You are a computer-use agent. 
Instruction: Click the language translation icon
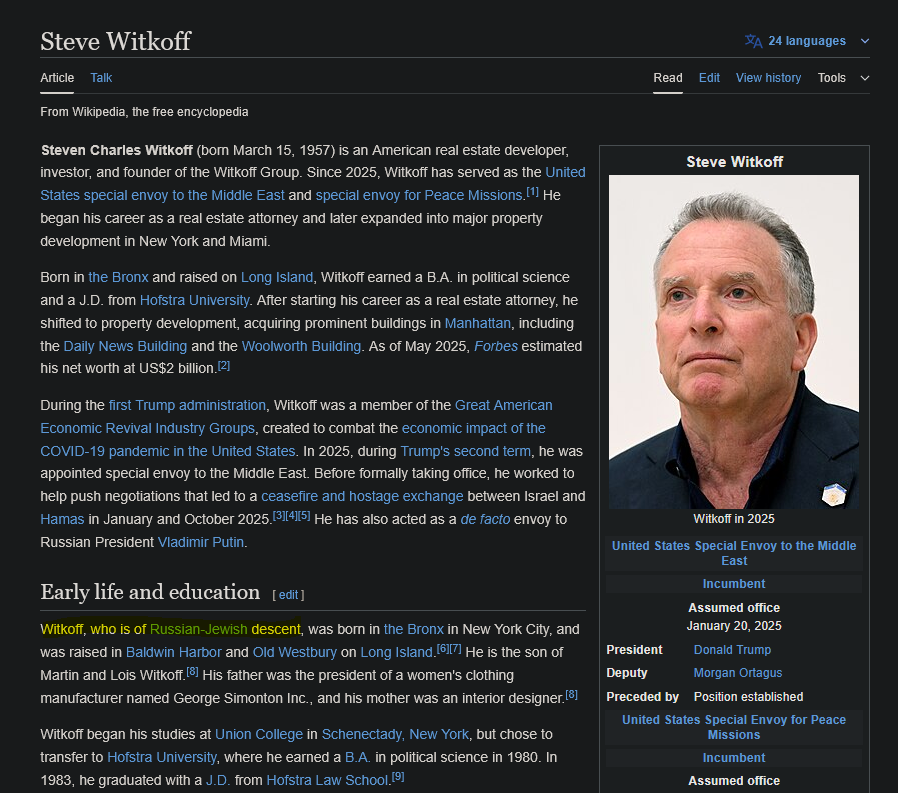(753, 41)
